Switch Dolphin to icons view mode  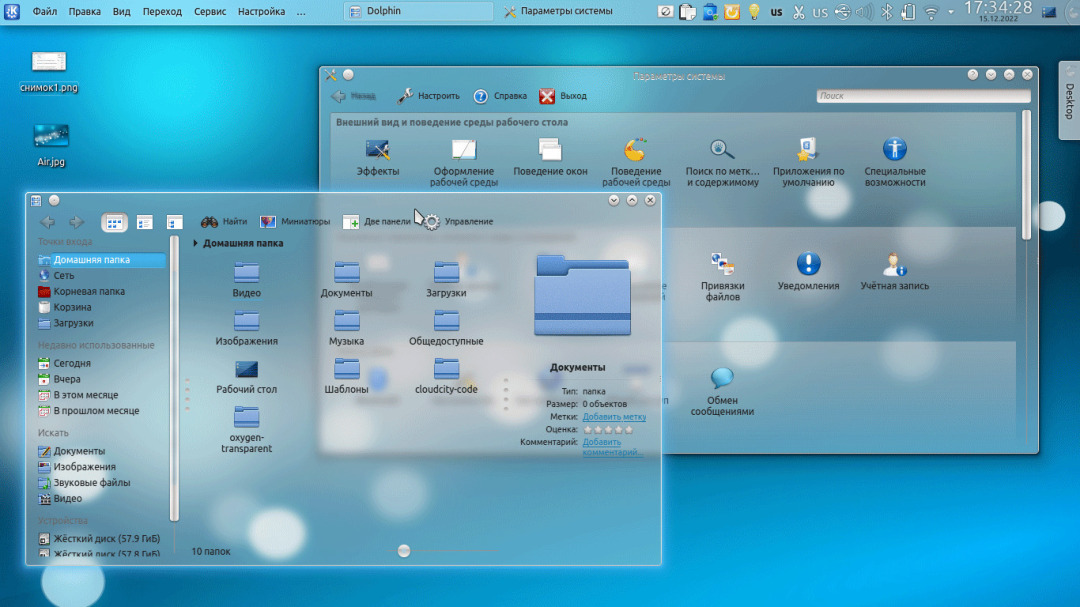[x=114, y=222]
